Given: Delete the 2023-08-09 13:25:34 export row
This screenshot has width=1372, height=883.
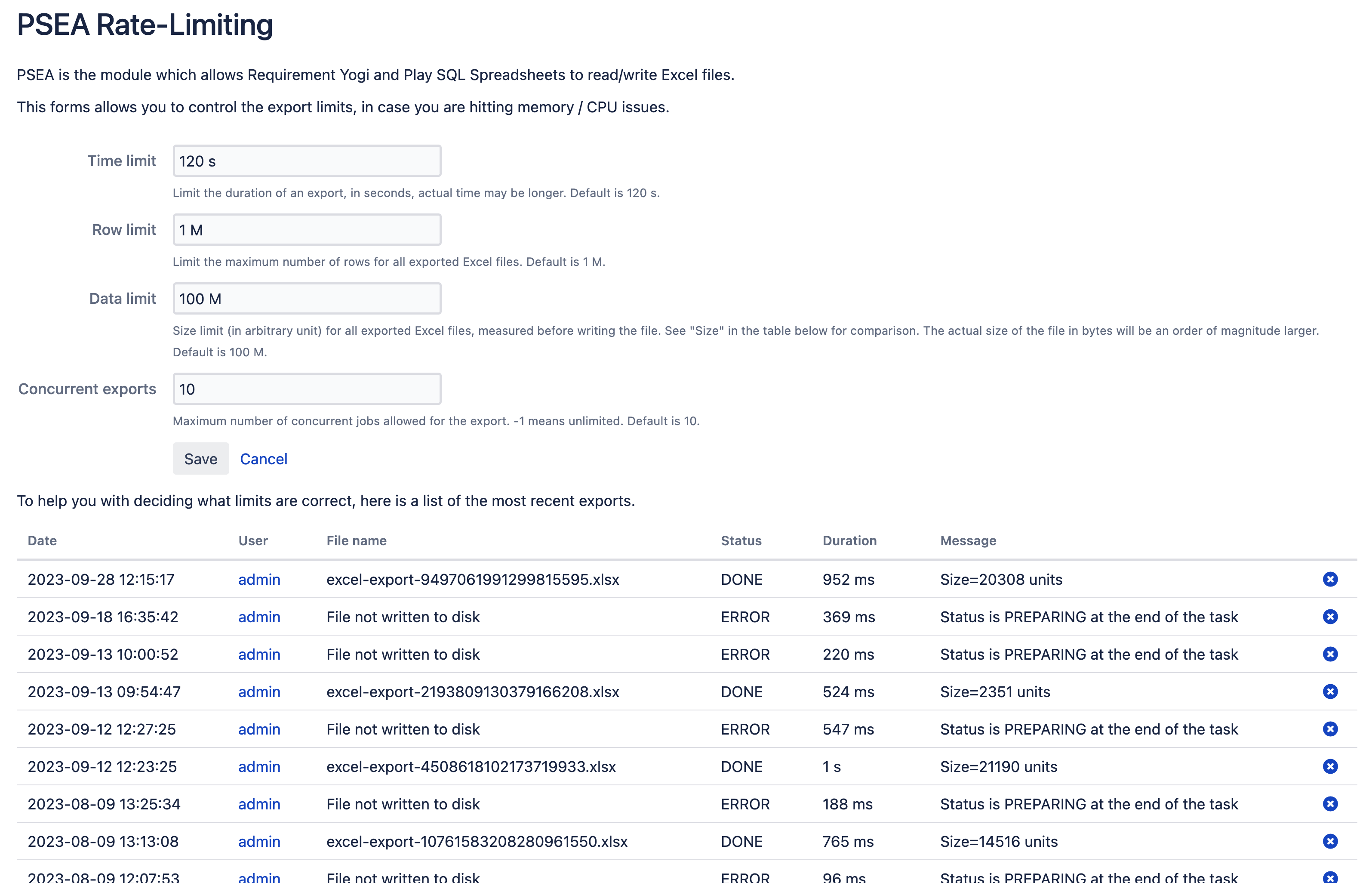Looking at the screenshot, I should 1329,804.
